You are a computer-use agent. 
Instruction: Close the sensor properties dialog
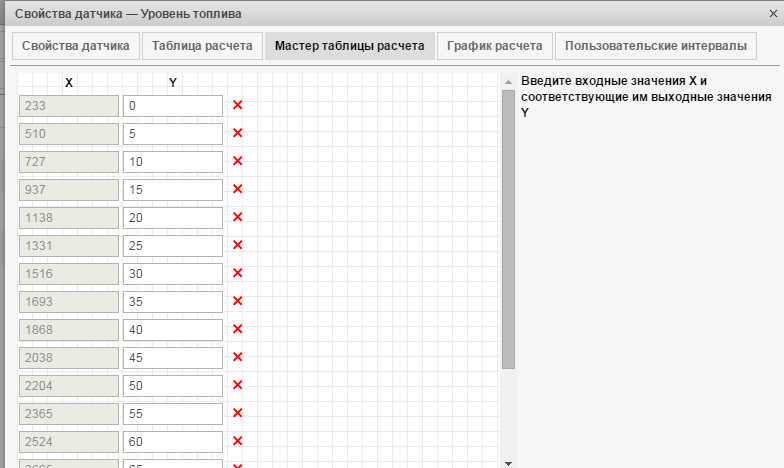click(x=769, y=14)
